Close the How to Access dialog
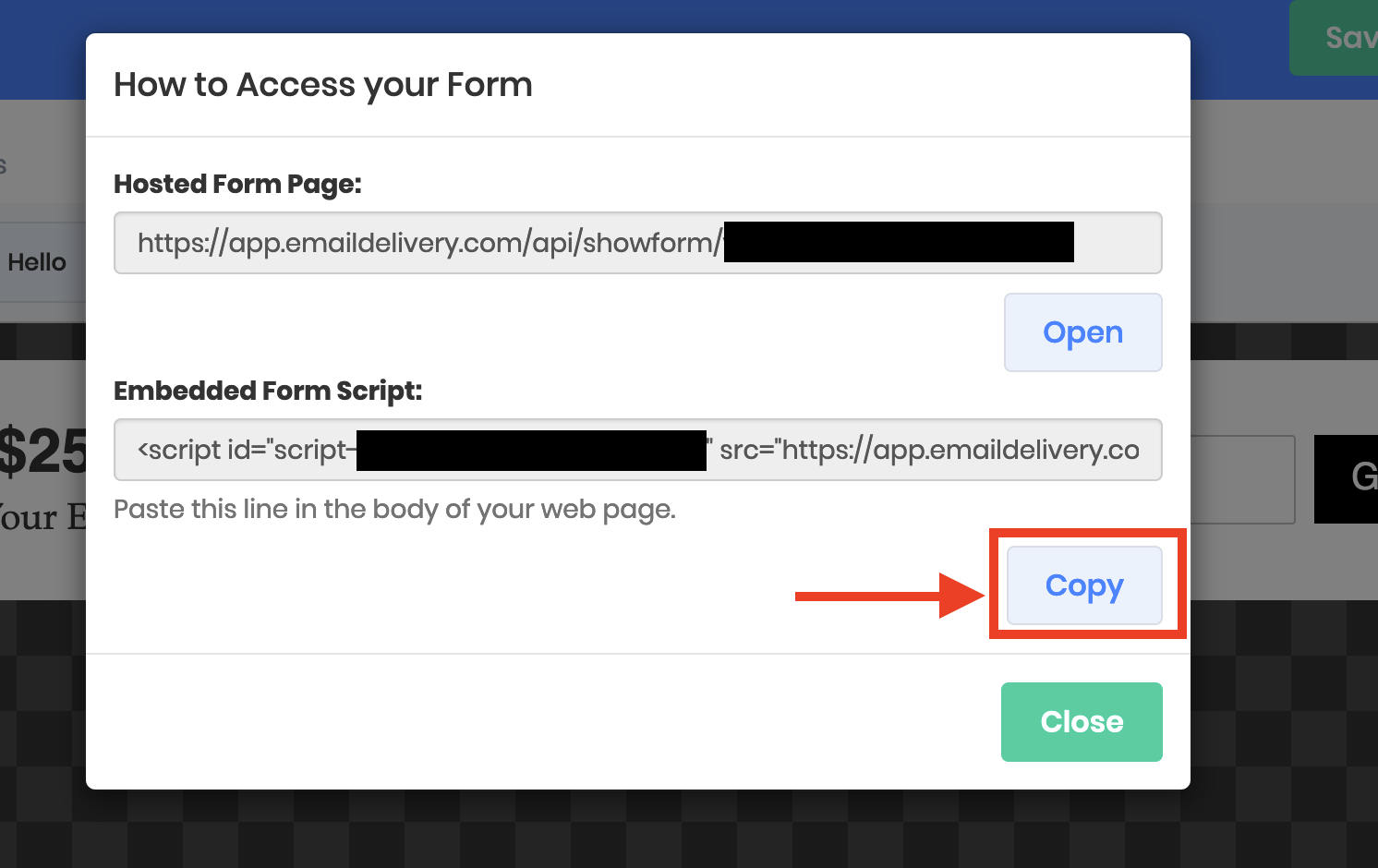1378x868 pixels. [1082, 722]
